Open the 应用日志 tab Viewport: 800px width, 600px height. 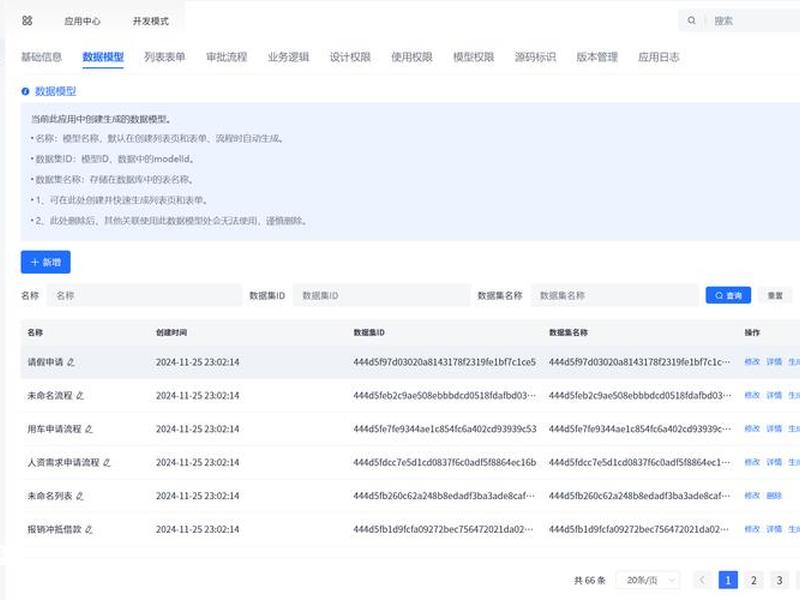point(659,57)
